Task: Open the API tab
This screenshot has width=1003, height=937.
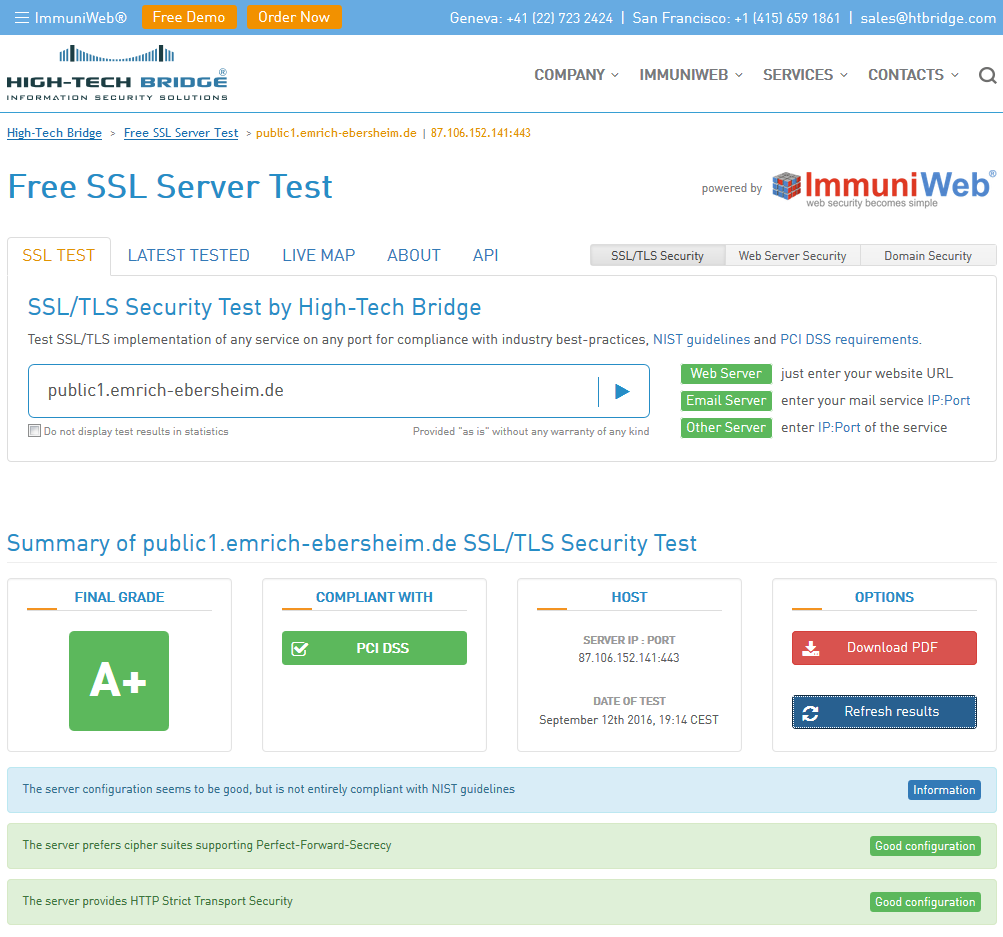Action: [486, 256]
